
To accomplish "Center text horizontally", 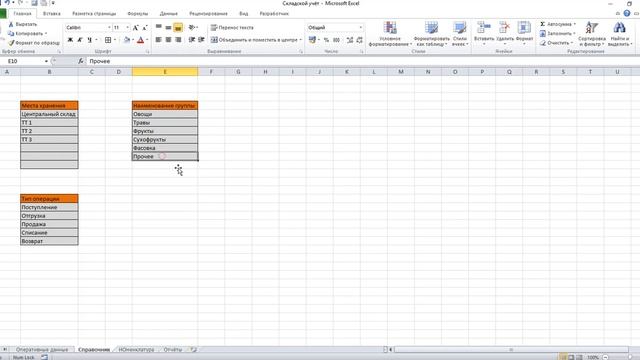I will pos(168,40).
